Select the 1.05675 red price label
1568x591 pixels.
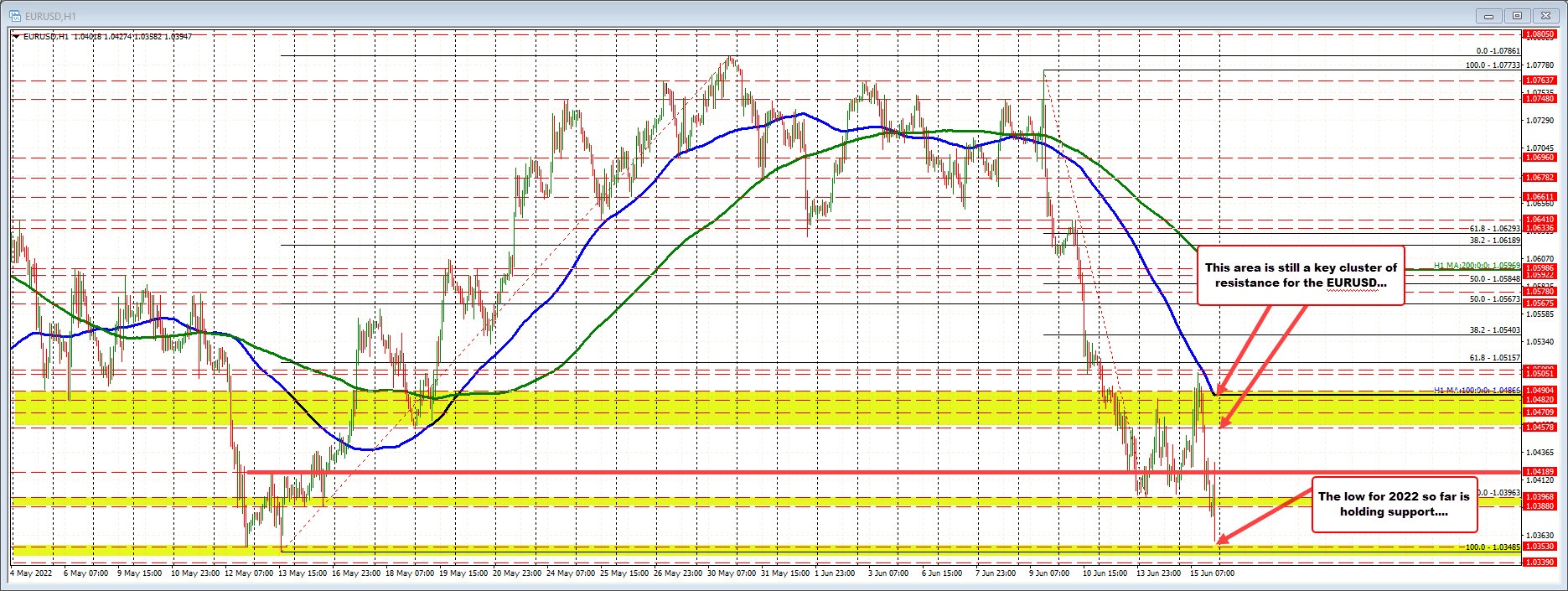point(1540,303)
